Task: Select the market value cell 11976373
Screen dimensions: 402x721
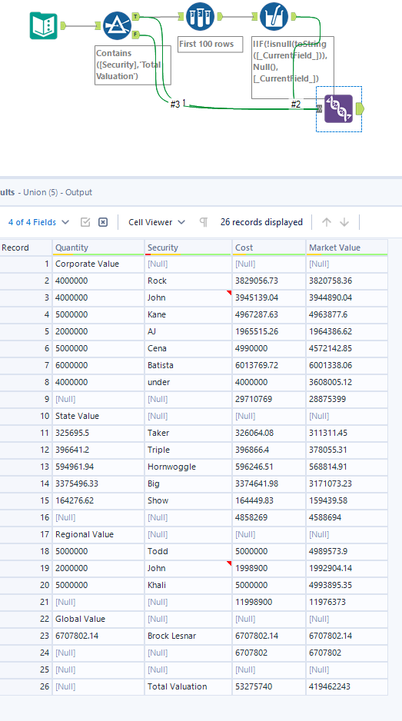Action: 347,602
